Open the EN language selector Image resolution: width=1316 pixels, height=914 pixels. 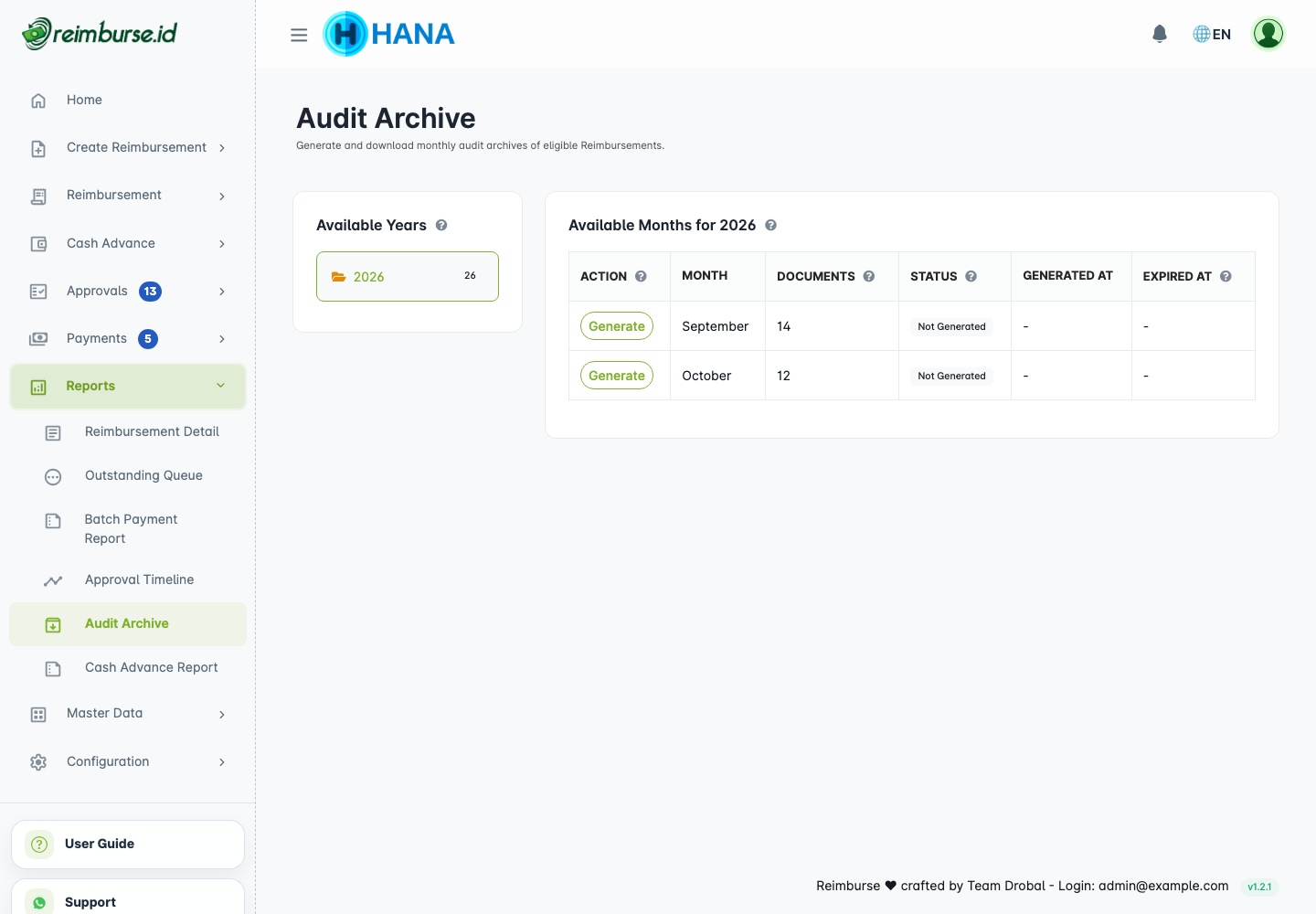1212,34
